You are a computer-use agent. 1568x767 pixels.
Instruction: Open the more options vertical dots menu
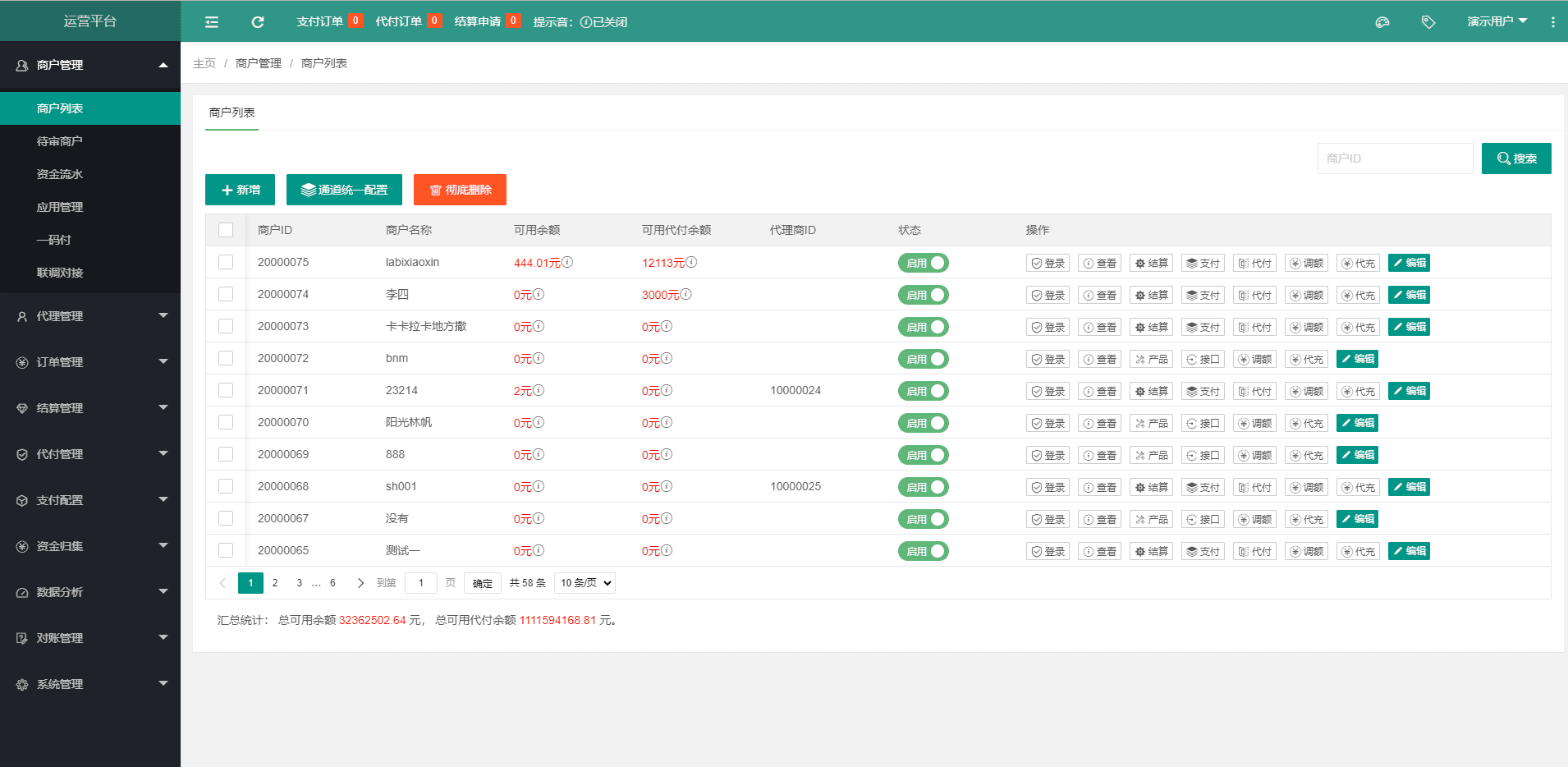1552,22
